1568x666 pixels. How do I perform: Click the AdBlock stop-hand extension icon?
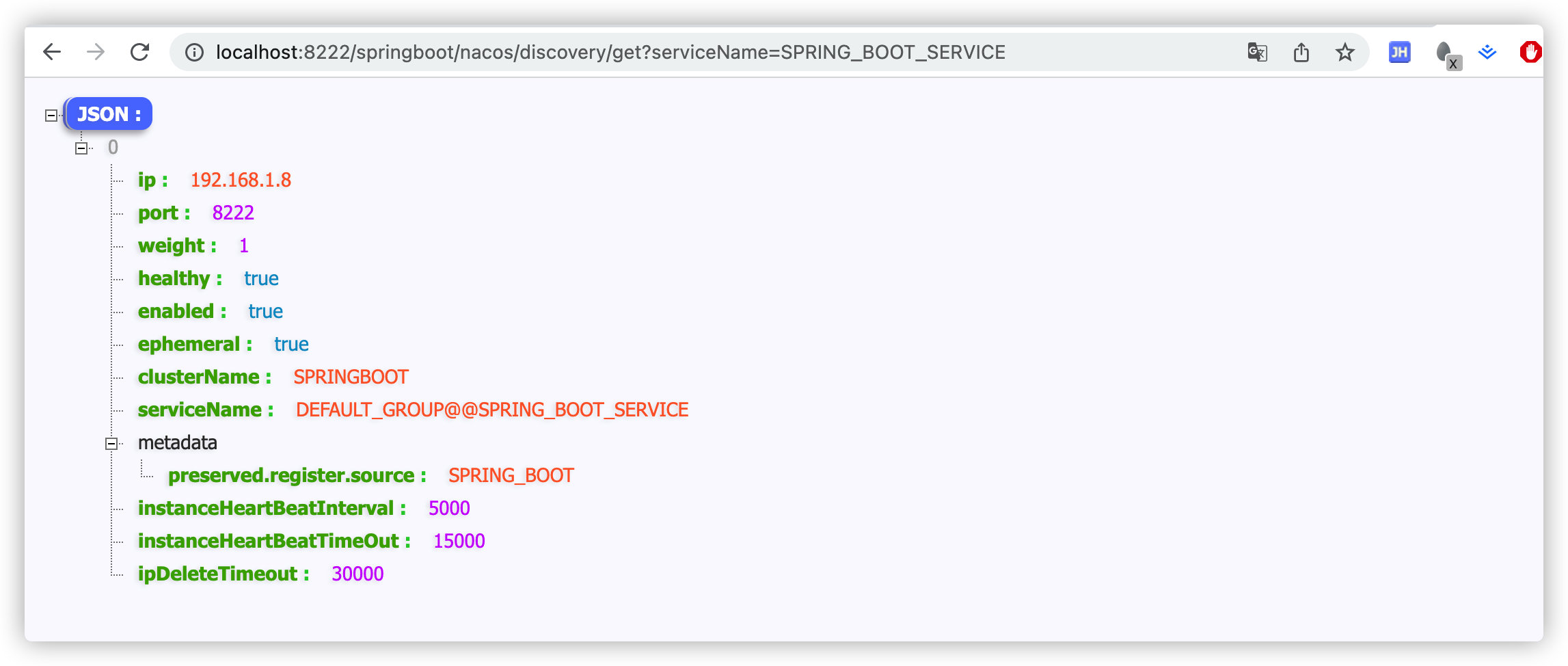[x=1530, y=51]
